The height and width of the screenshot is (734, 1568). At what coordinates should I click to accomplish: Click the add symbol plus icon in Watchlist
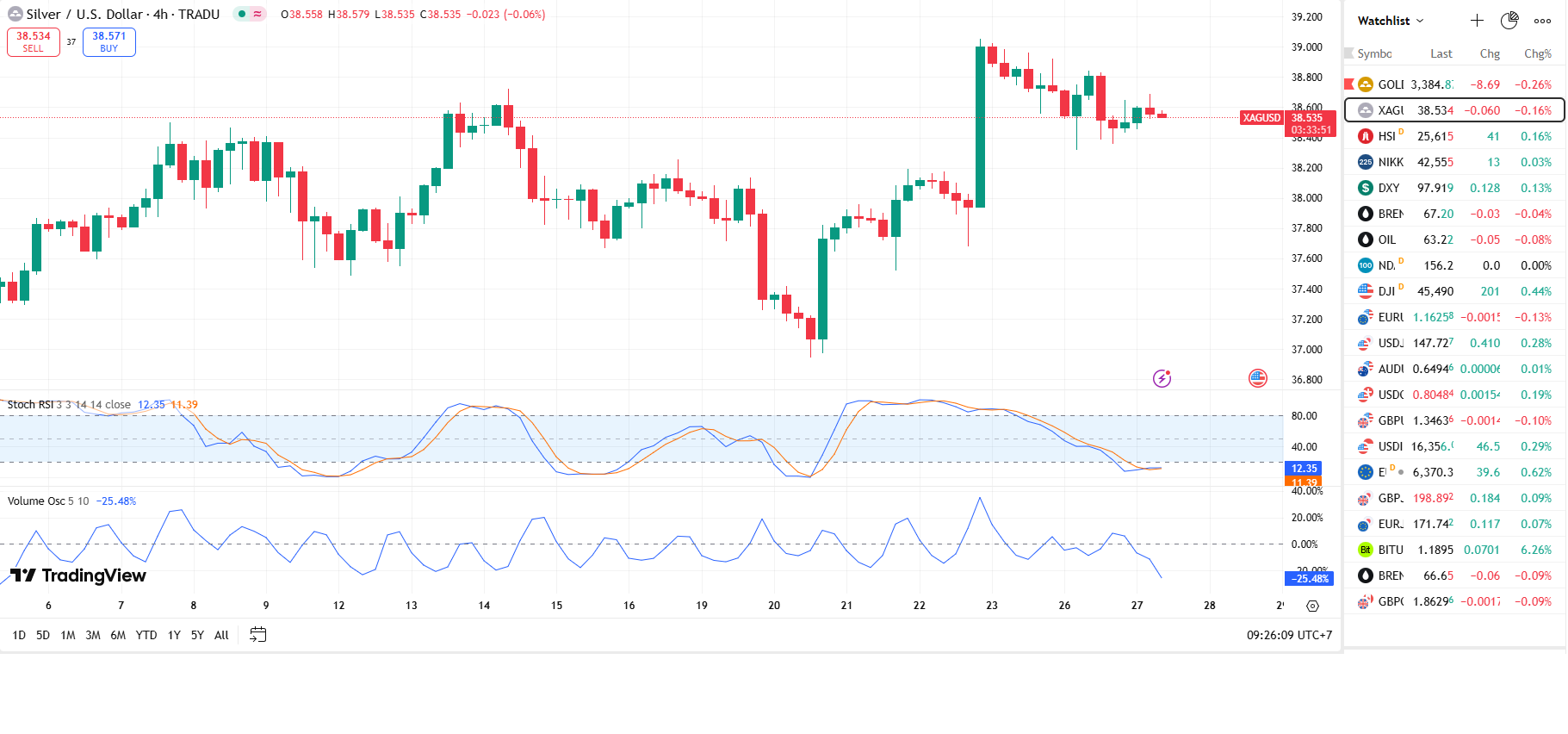(1477, 21)
